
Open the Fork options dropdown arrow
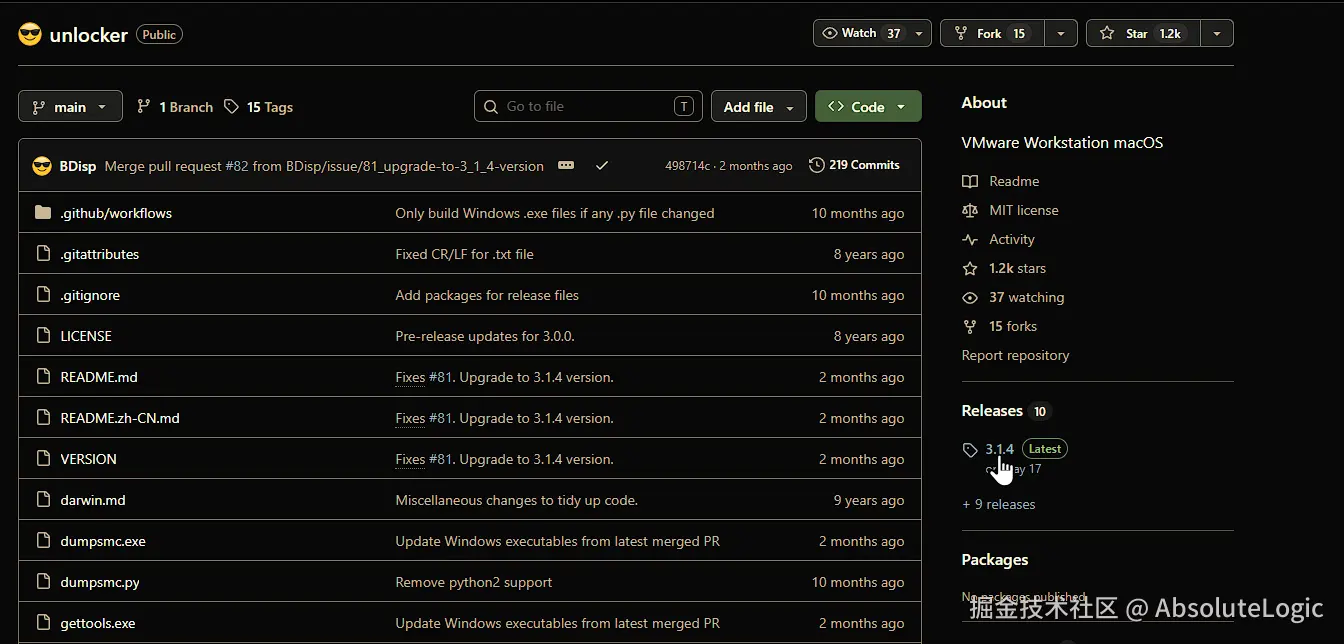coord(1061,33)
